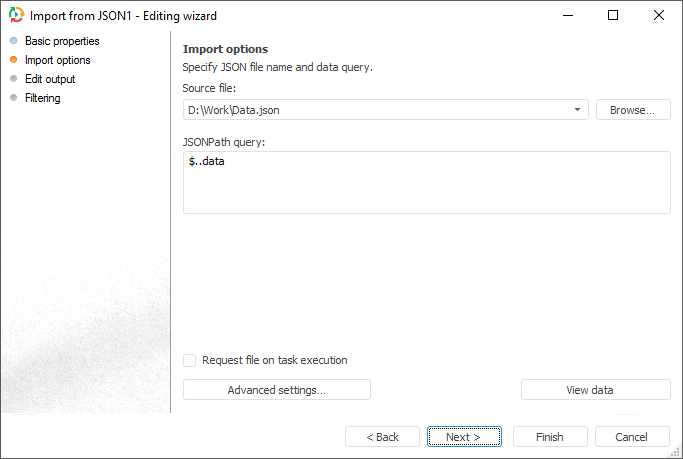Go to the Edit output wizard page
Image resolution: width=683 pixels, height=459 pixels.
50,79
